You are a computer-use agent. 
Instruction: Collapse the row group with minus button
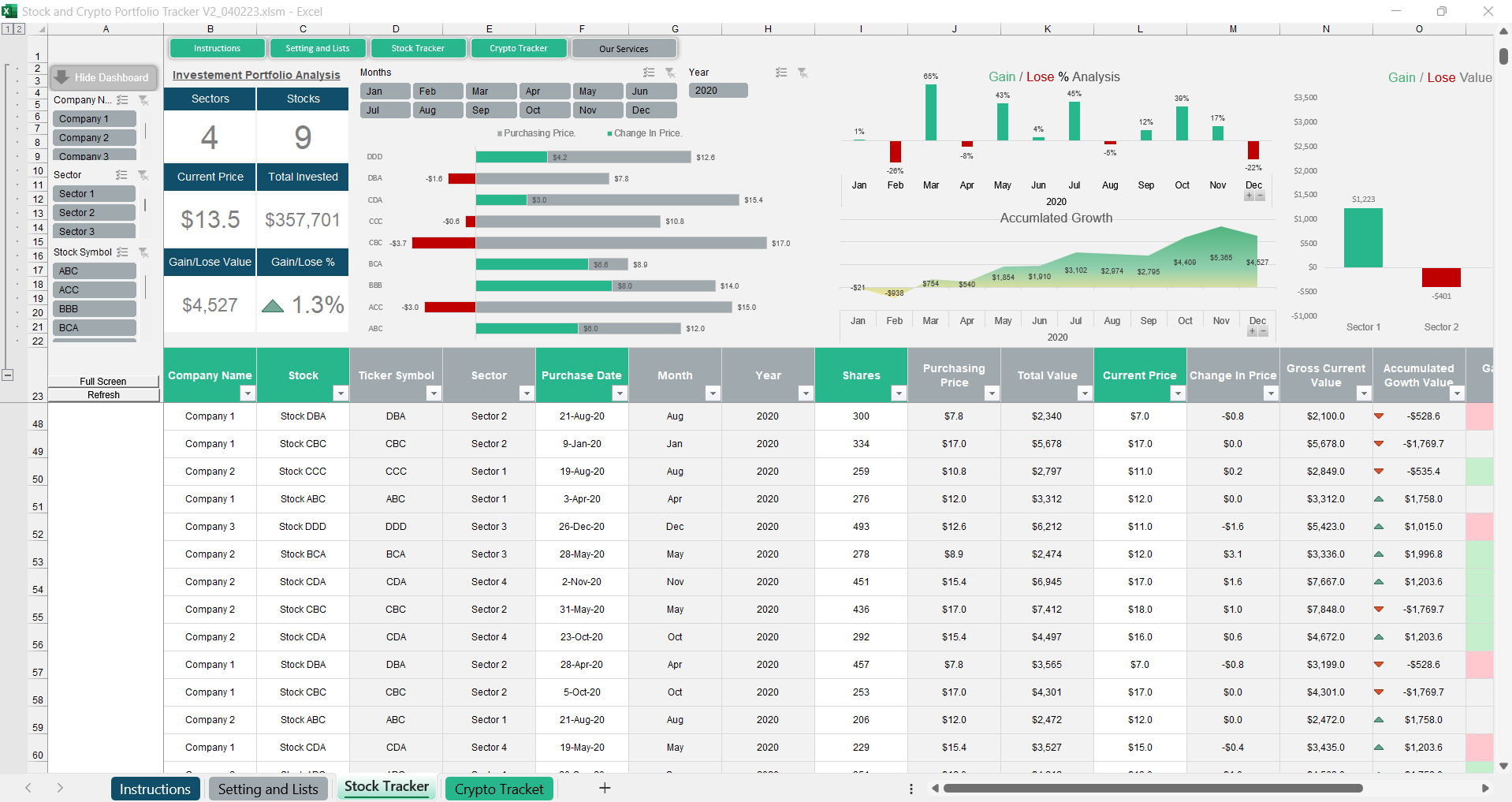pyautogui.click(x=8, y=375)
